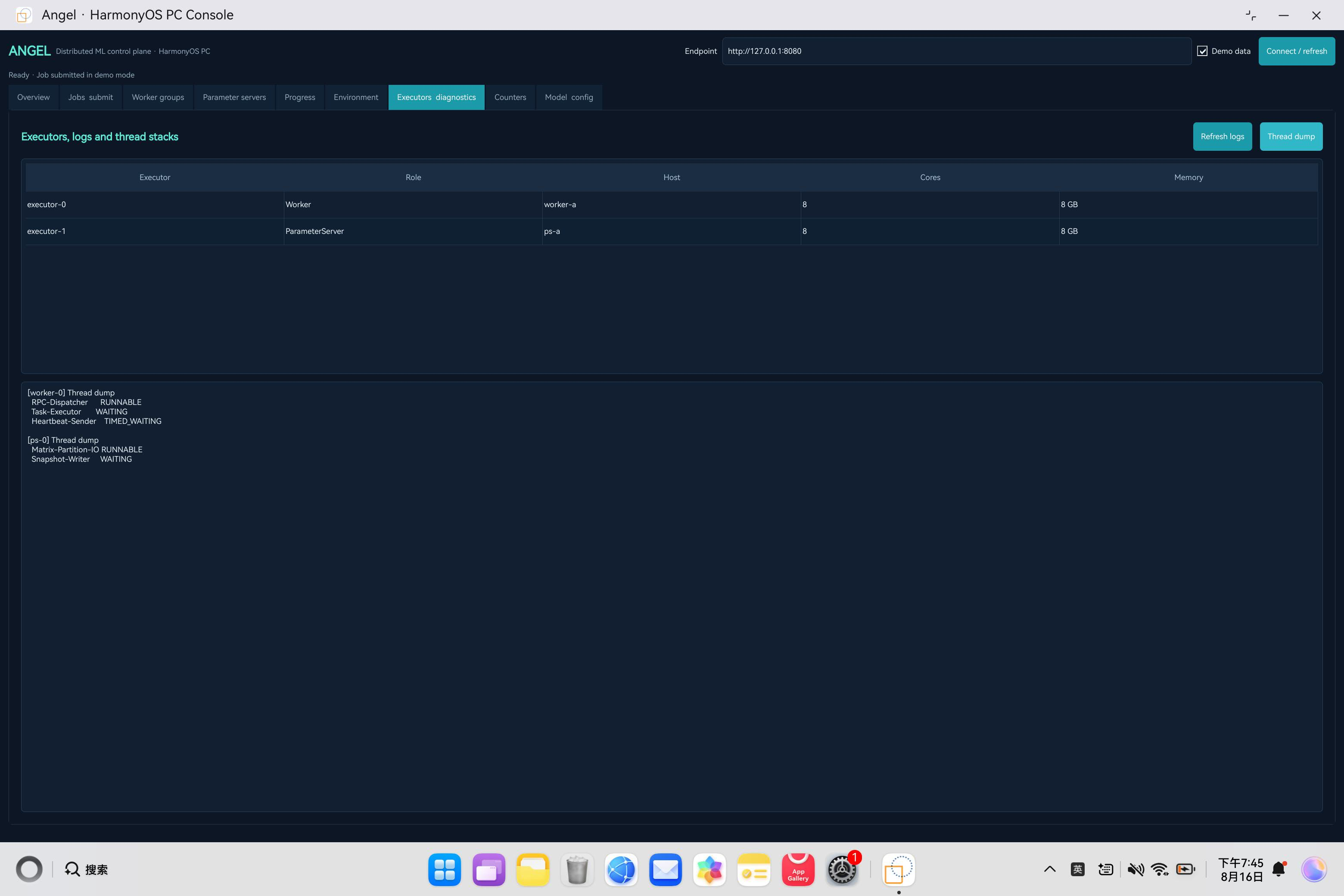This screenshot has height=896, width=1344.
Task: Switch to Parameter servers tab
Action: 234,97
